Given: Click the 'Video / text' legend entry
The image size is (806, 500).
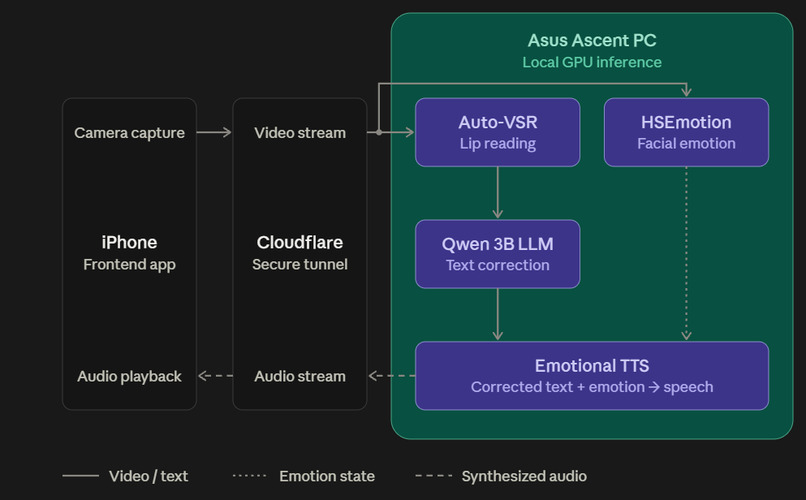Looking at the screenshot, I should point(125,476).
